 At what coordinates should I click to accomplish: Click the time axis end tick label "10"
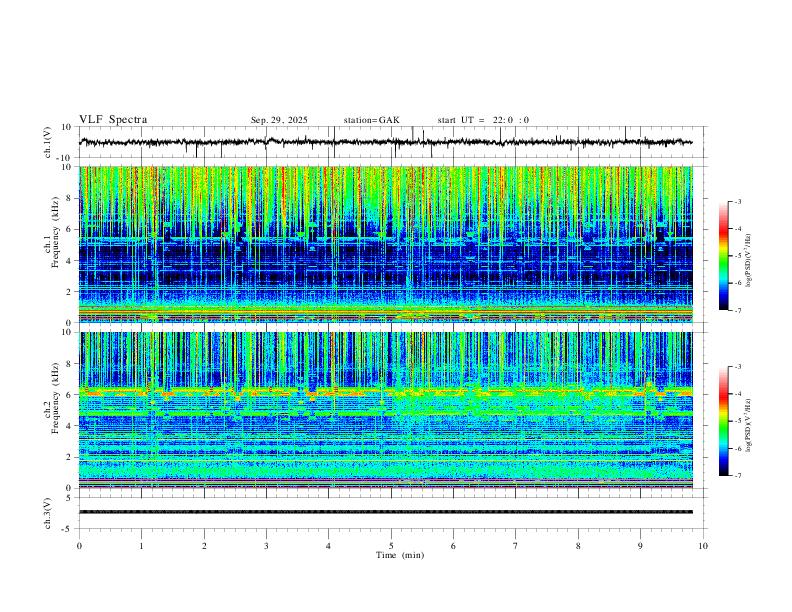[703, 546]
